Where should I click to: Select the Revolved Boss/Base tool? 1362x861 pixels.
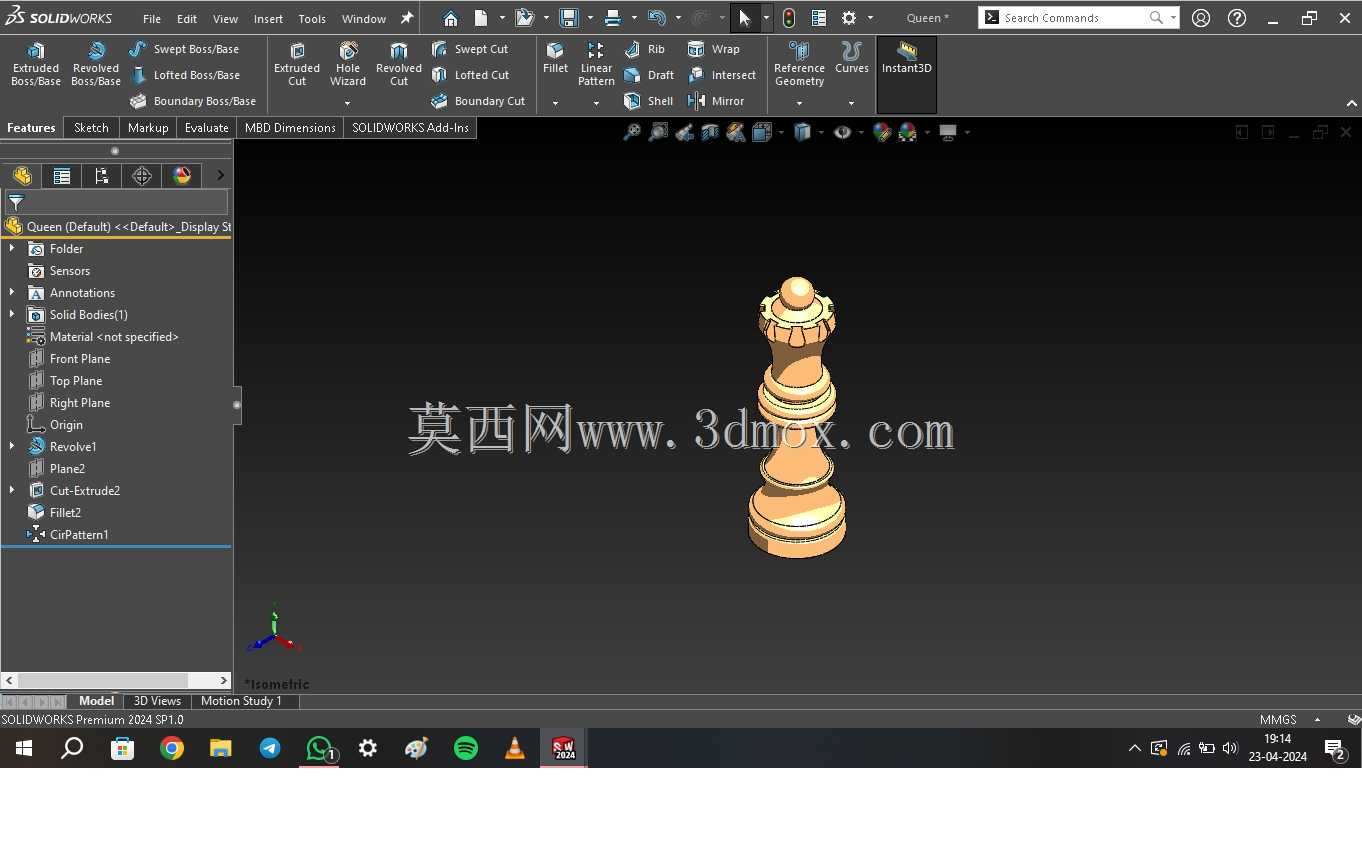96,65
